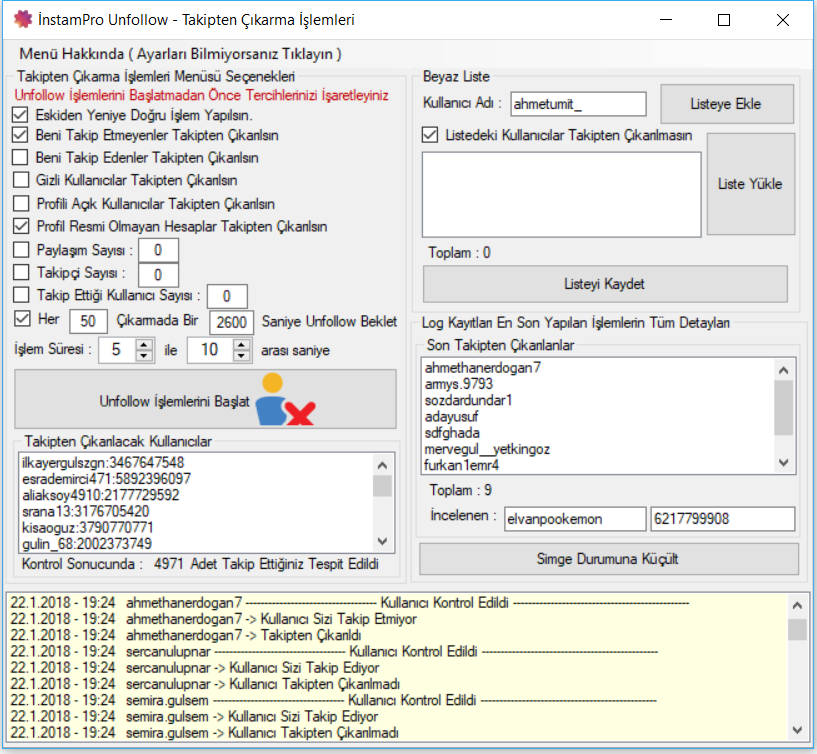Click the field showing 2600 seconds
This screenshot has width=817, height=754.
click(x=231, y=322)
